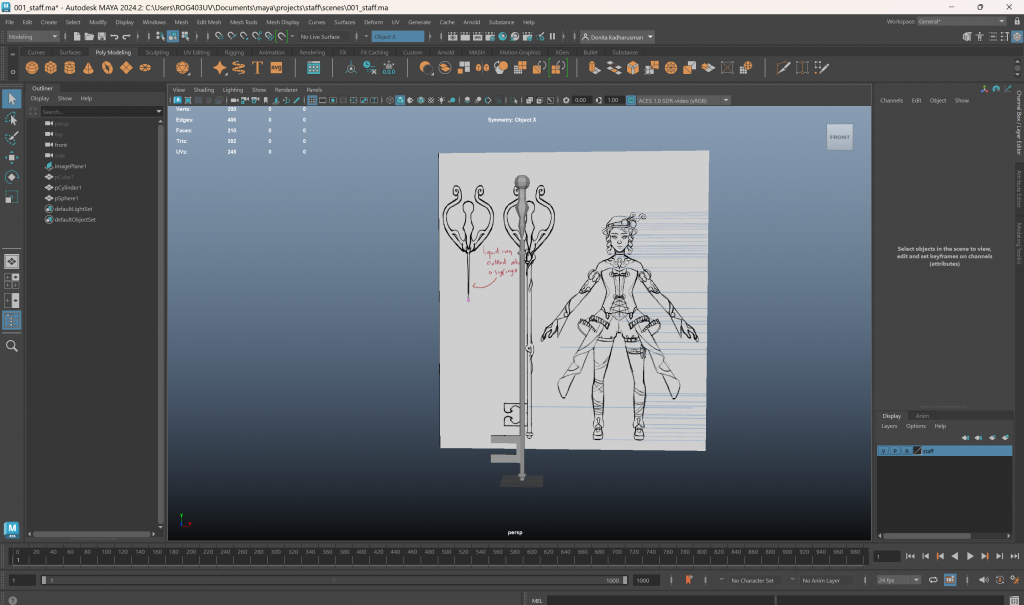
Task: Open the 24 fps frame rate dropdown
Action: (899, 580)
